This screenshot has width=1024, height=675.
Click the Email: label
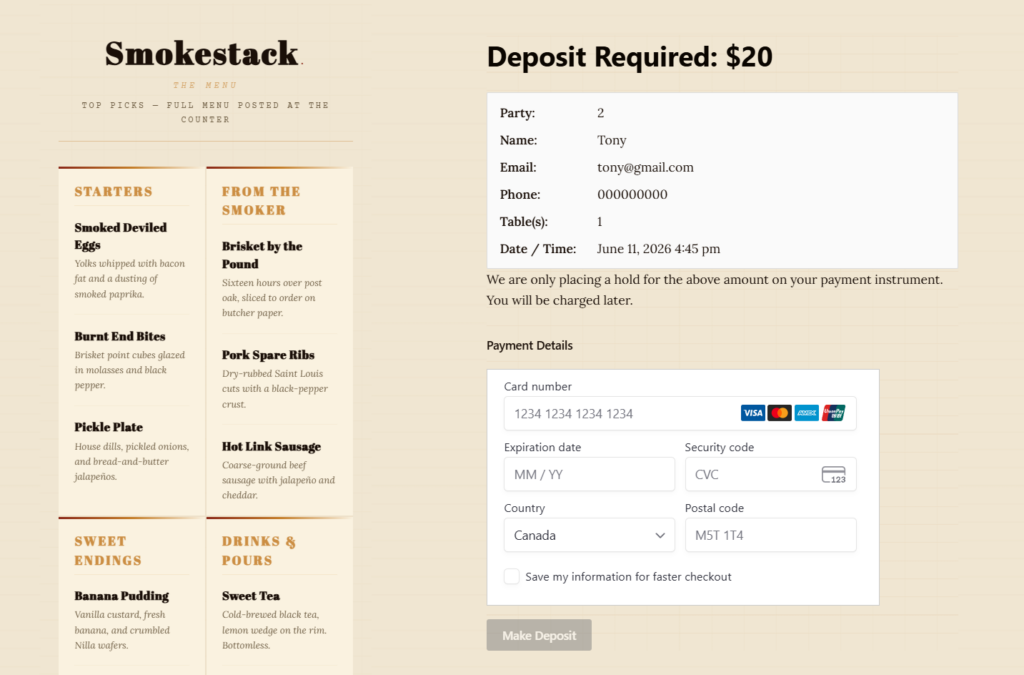point(518,167)
